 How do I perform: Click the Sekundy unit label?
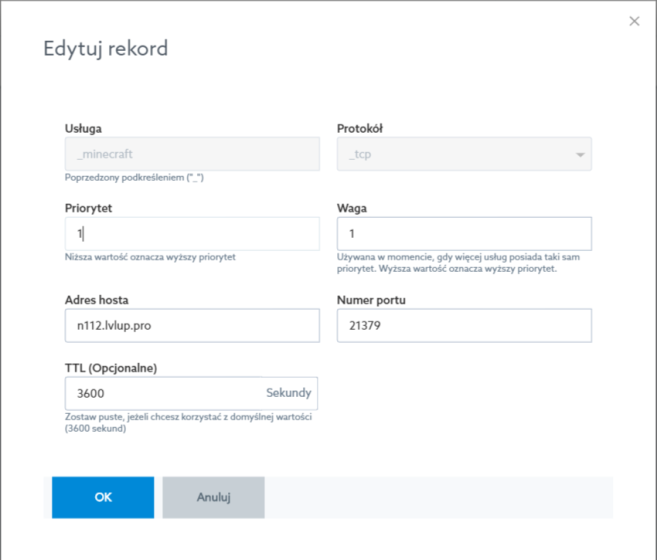(288, 393)
